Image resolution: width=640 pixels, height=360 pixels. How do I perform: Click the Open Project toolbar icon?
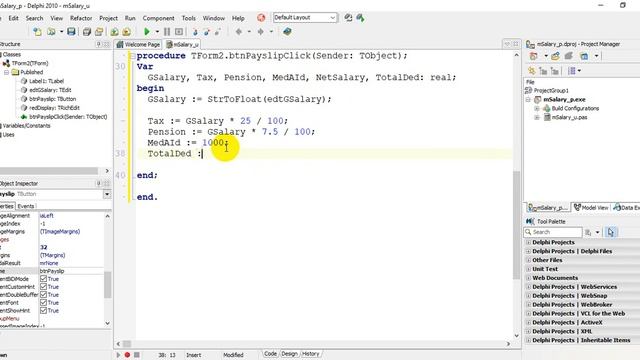99,31
